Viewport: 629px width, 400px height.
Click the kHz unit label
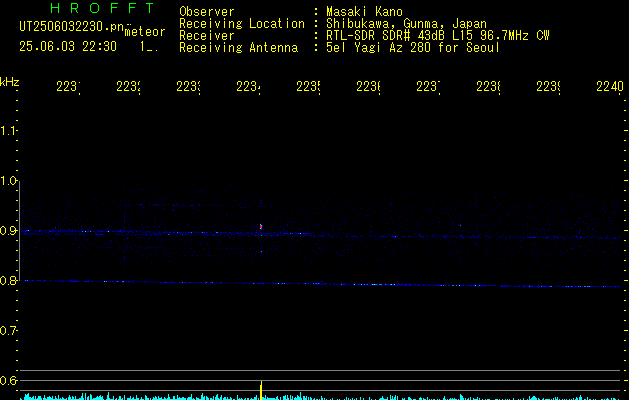(x=9, y=82)
